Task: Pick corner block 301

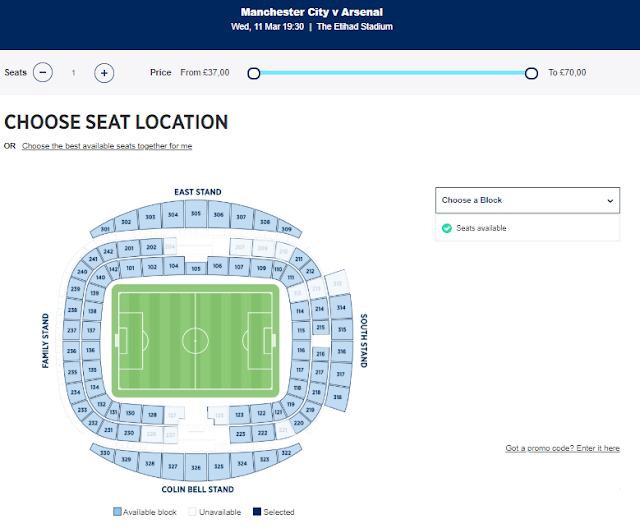Action: [106, 230]
